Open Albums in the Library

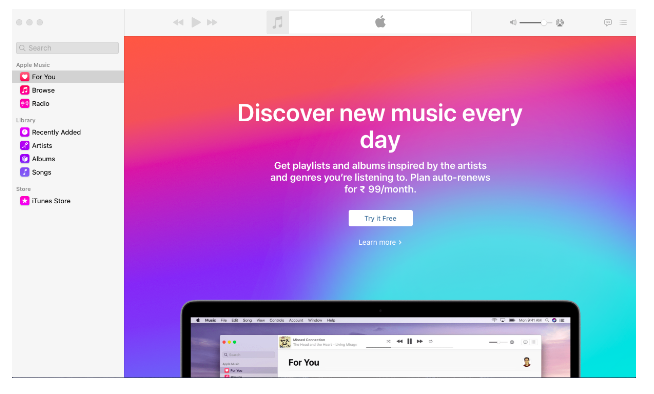(x=68, y=159)
